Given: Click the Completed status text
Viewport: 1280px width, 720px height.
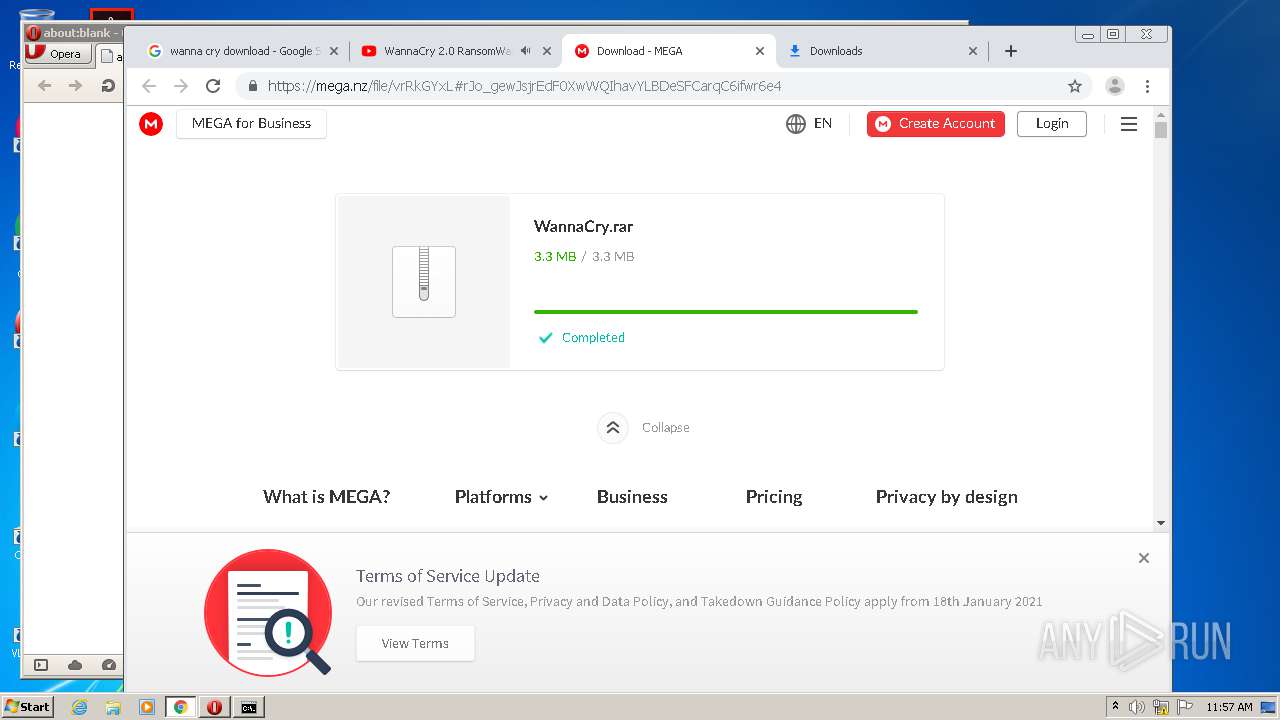Looking at the screenshot, I should point(593,338).
